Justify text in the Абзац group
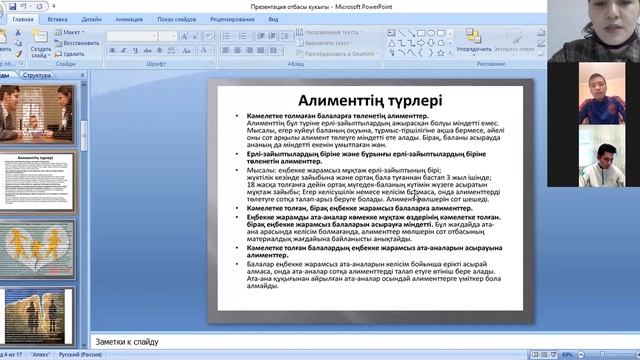The height and width of the screenshot is (360, 640). pos(260,51)
